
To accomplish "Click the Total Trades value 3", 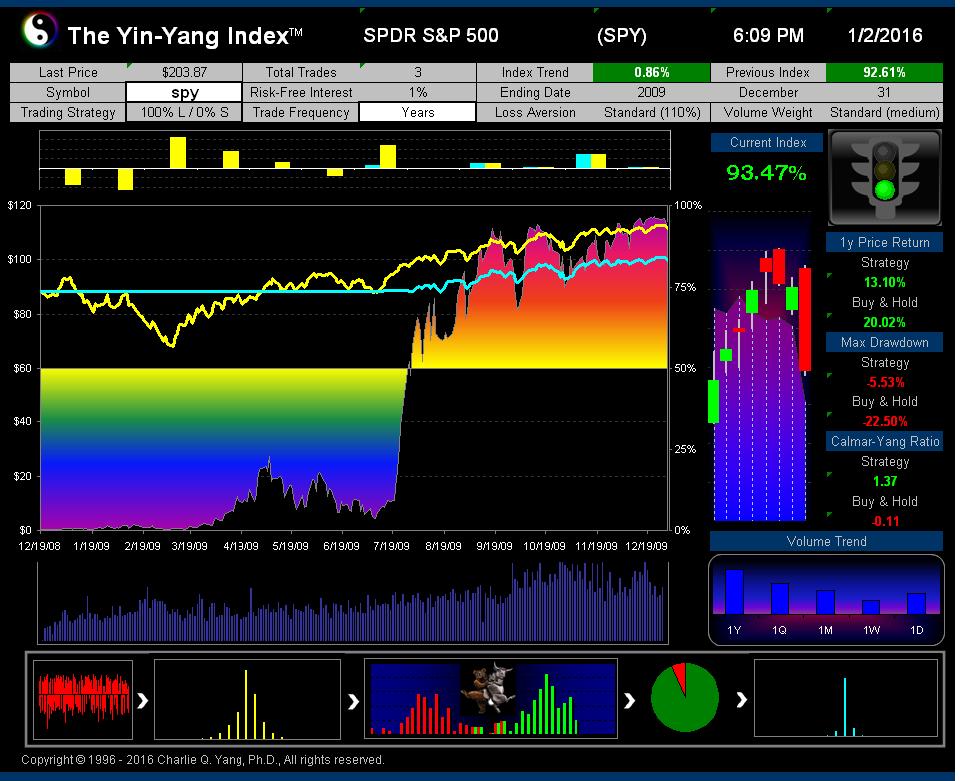I will 418,72.
